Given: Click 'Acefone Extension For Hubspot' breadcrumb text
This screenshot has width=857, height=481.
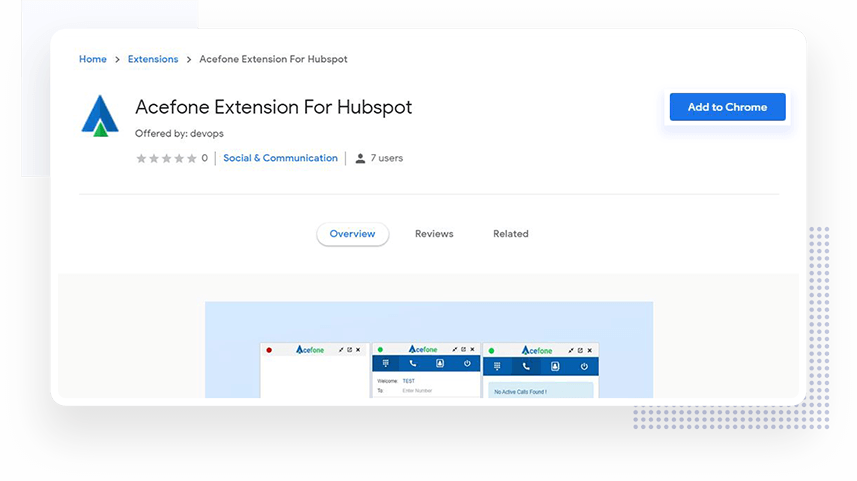Looking at the screenshot, I should pos(273,59).
